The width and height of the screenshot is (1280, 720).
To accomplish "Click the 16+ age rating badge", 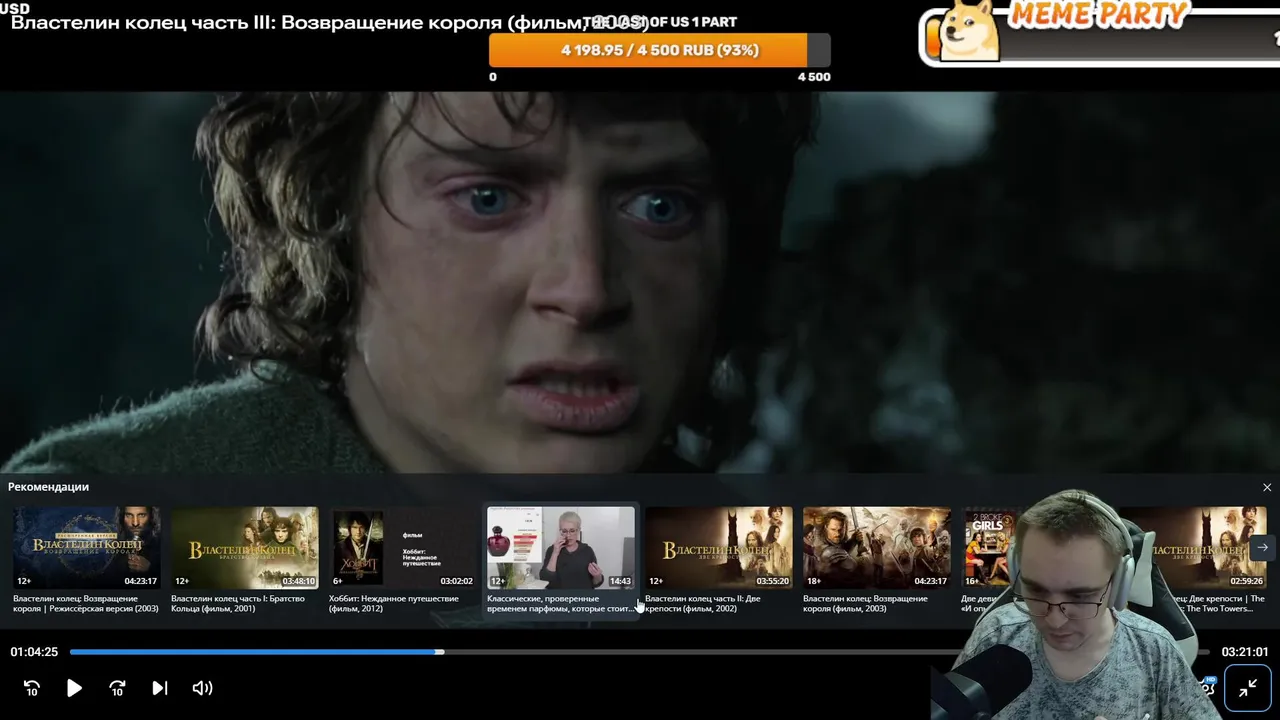I will [972, 581].
